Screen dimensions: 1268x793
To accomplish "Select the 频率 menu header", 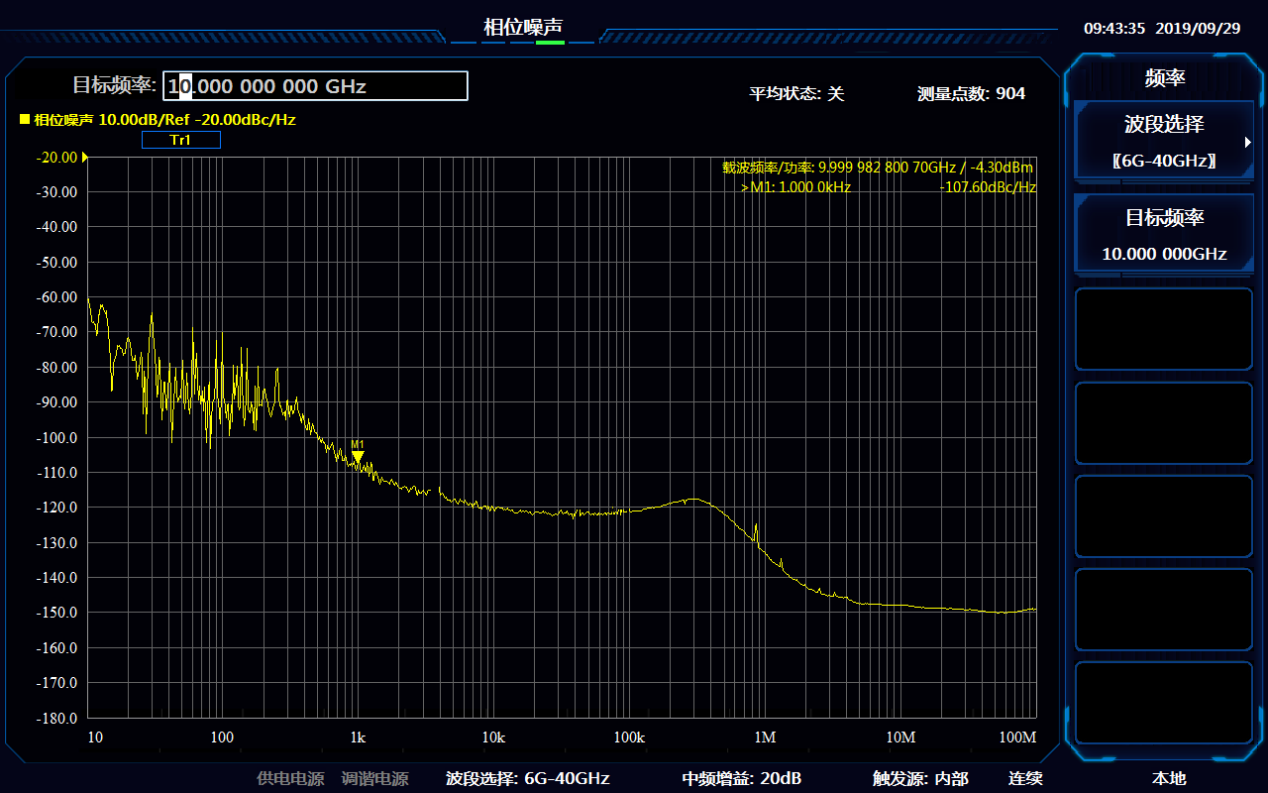I will pyautogui.click(x=1164, y=78).
